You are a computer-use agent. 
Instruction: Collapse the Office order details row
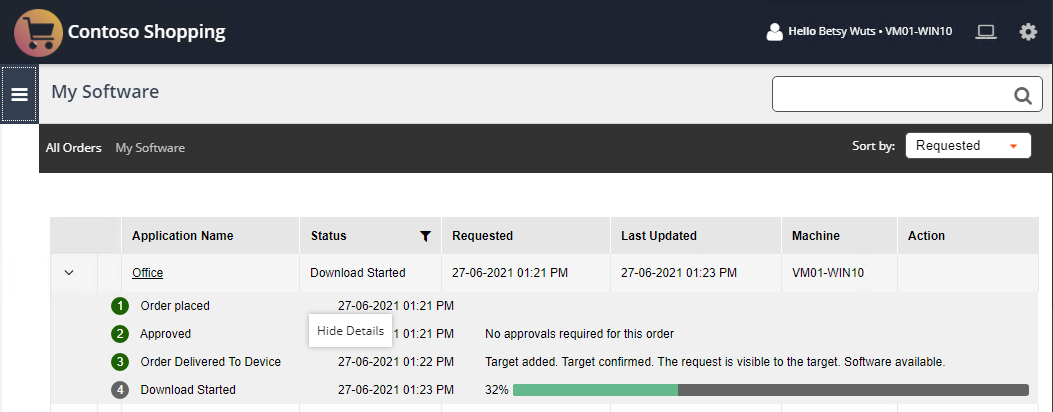click(69, 272)
